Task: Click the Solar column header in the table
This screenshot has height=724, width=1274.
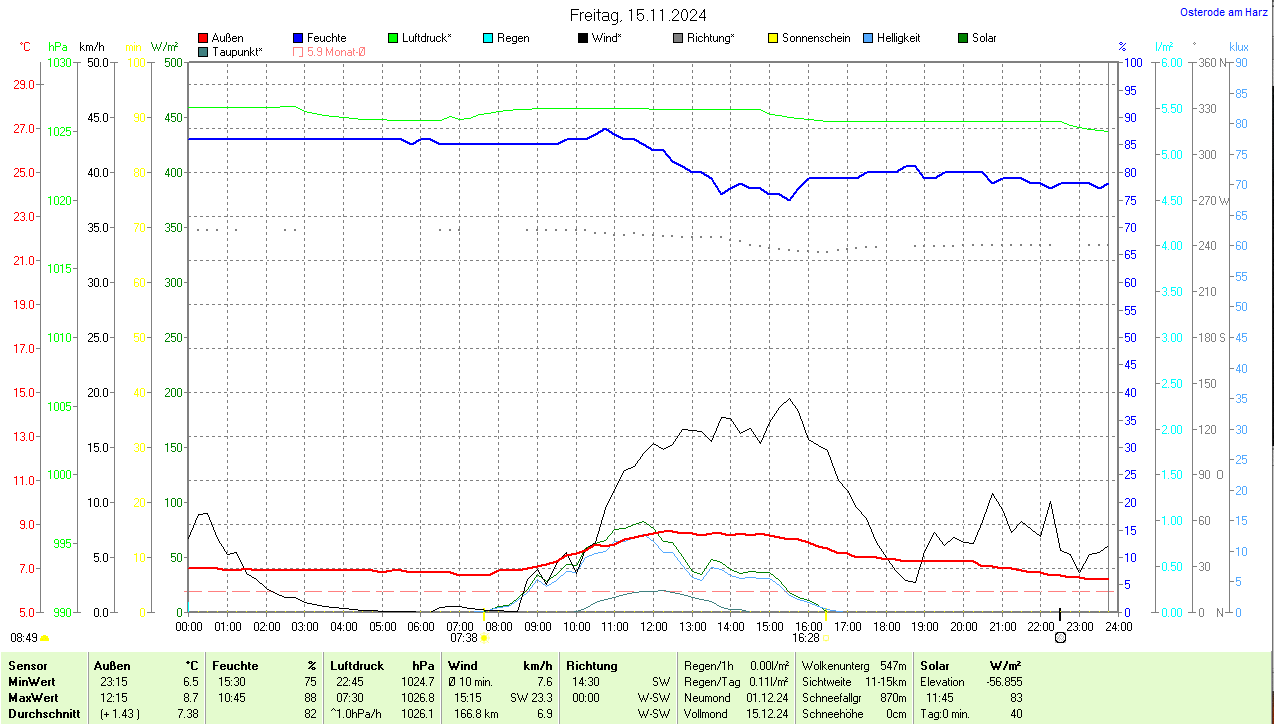Action: click(x=935, y=666)
